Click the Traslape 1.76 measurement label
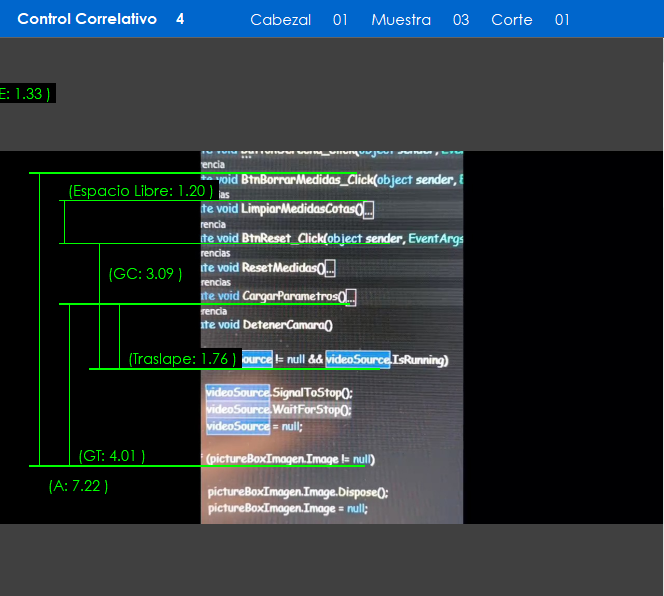Viewport: 664px width, 596px height. coord(183,359)
